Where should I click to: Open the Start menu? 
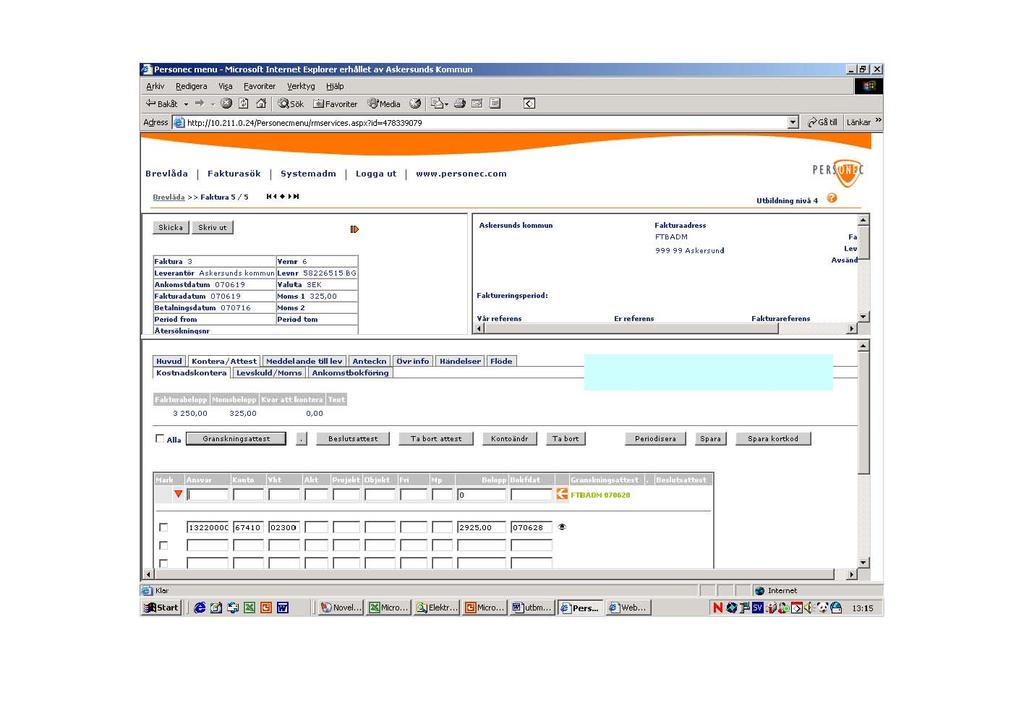161,607
